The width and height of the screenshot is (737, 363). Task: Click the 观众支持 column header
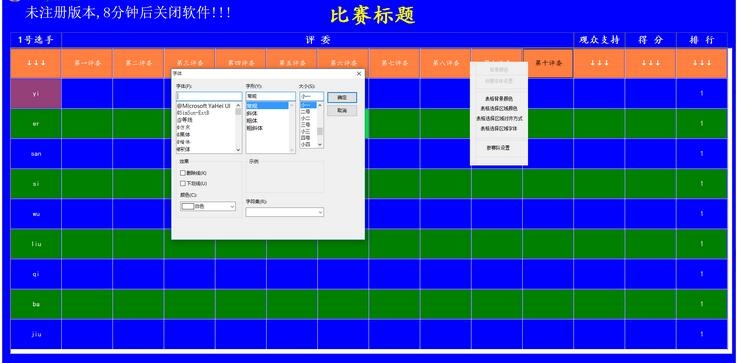pyautogui.click(x=599, y=40)
